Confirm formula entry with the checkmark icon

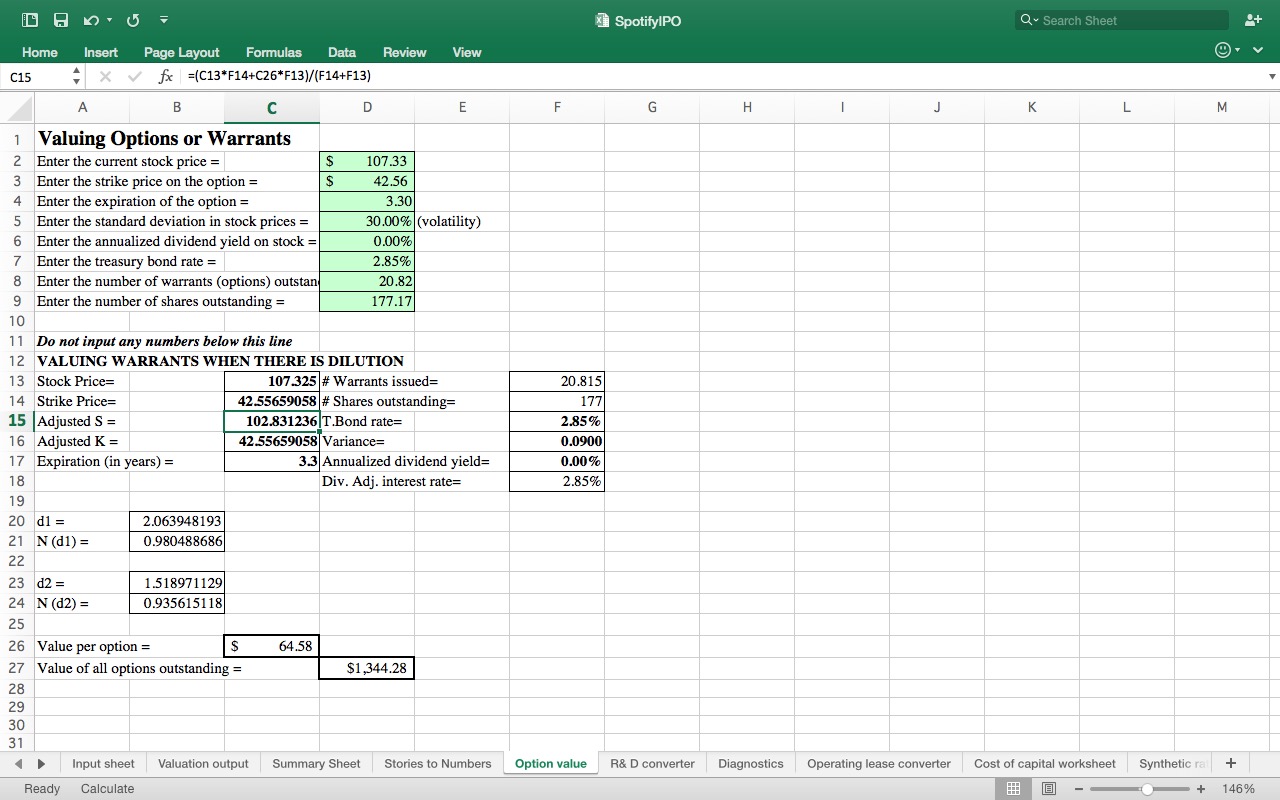coord(132,75)
